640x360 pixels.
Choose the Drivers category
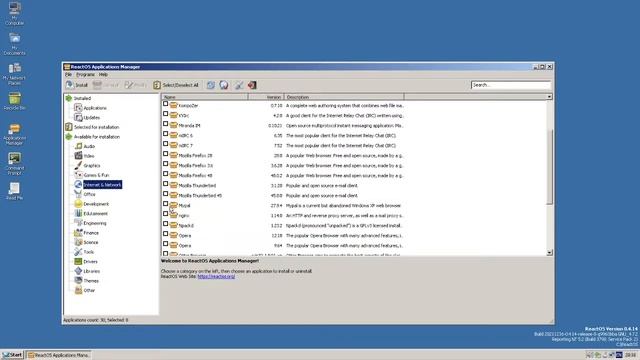[x=90, y=262]
